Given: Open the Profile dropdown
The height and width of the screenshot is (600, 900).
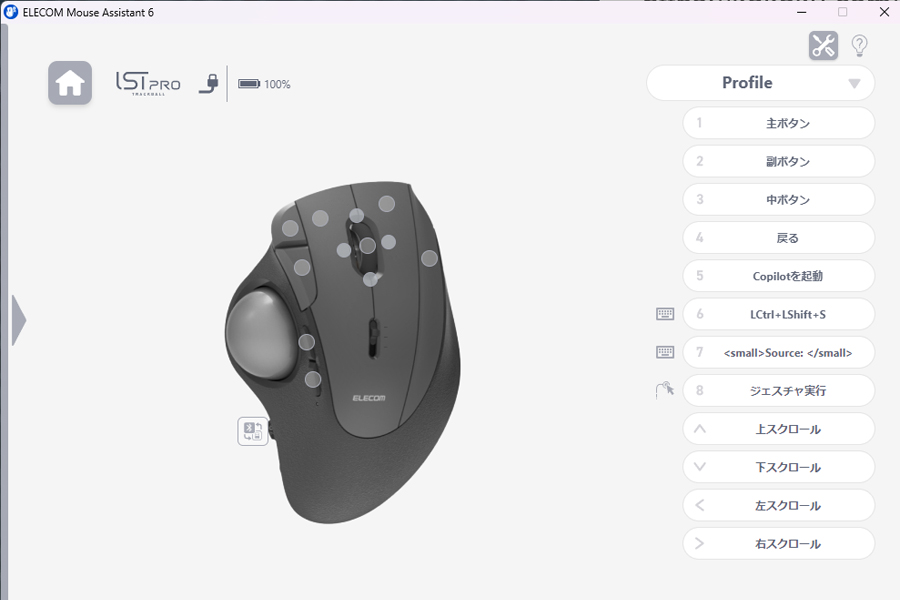Looking at the screenshot, I should pyautogui.click(x=761, y=83).
